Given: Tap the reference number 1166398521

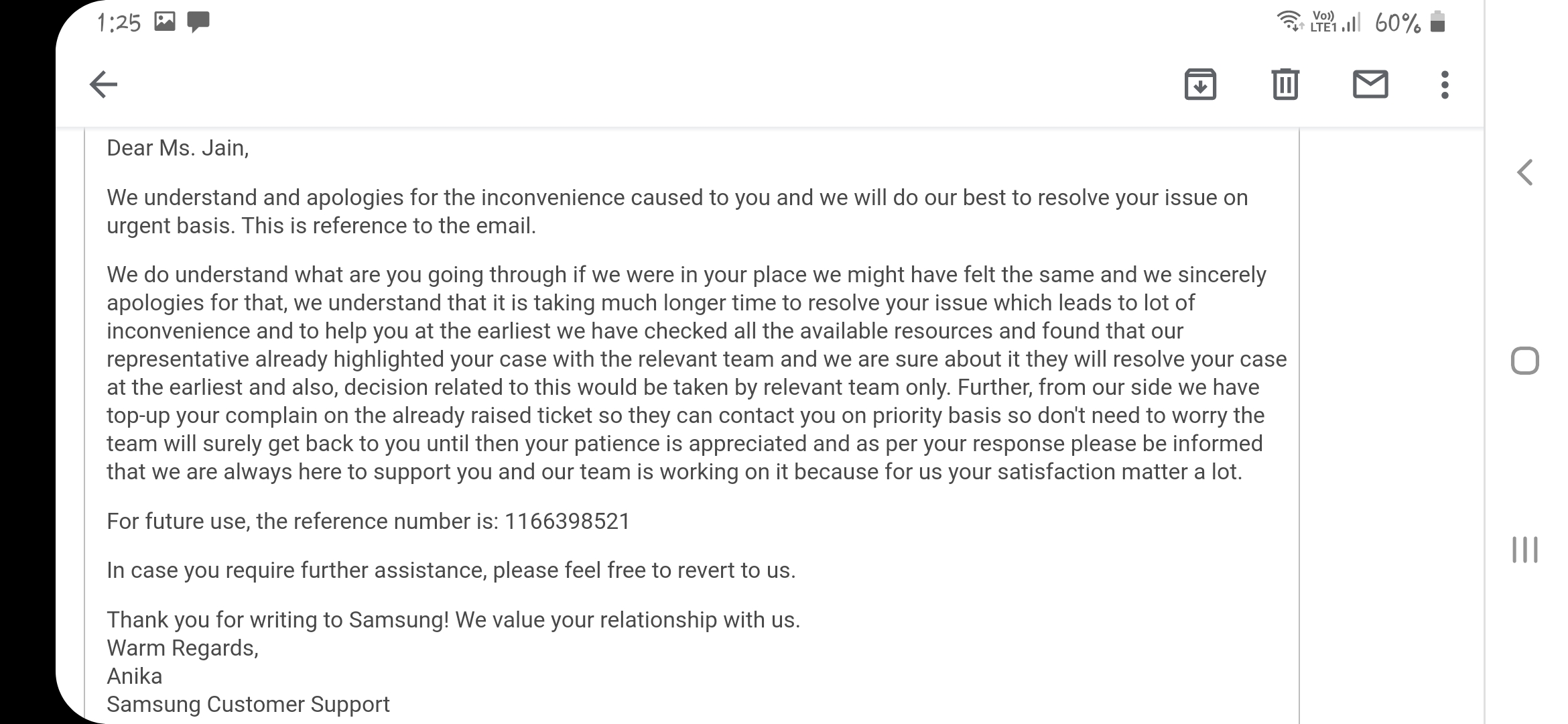Looking at the screenshot, I should tap(567, 521).
